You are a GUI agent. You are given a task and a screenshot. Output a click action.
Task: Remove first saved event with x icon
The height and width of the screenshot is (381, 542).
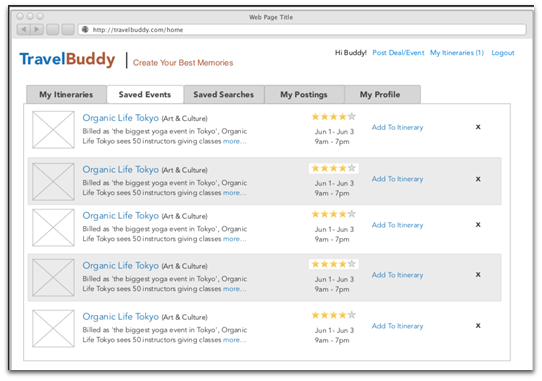[478, 127]
